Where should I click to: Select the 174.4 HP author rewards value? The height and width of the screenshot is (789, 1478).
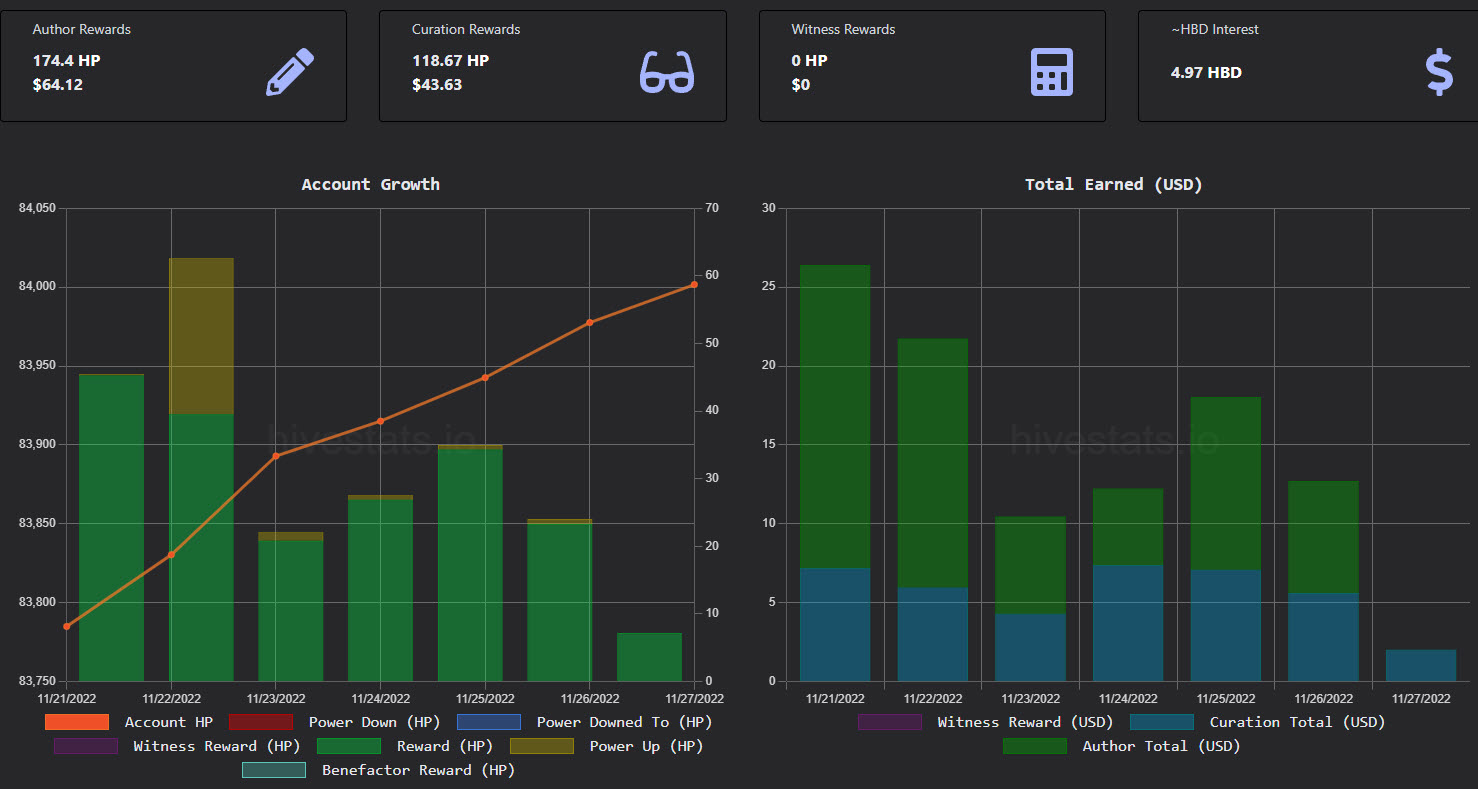pyautogui.click(x=67, y=60)
